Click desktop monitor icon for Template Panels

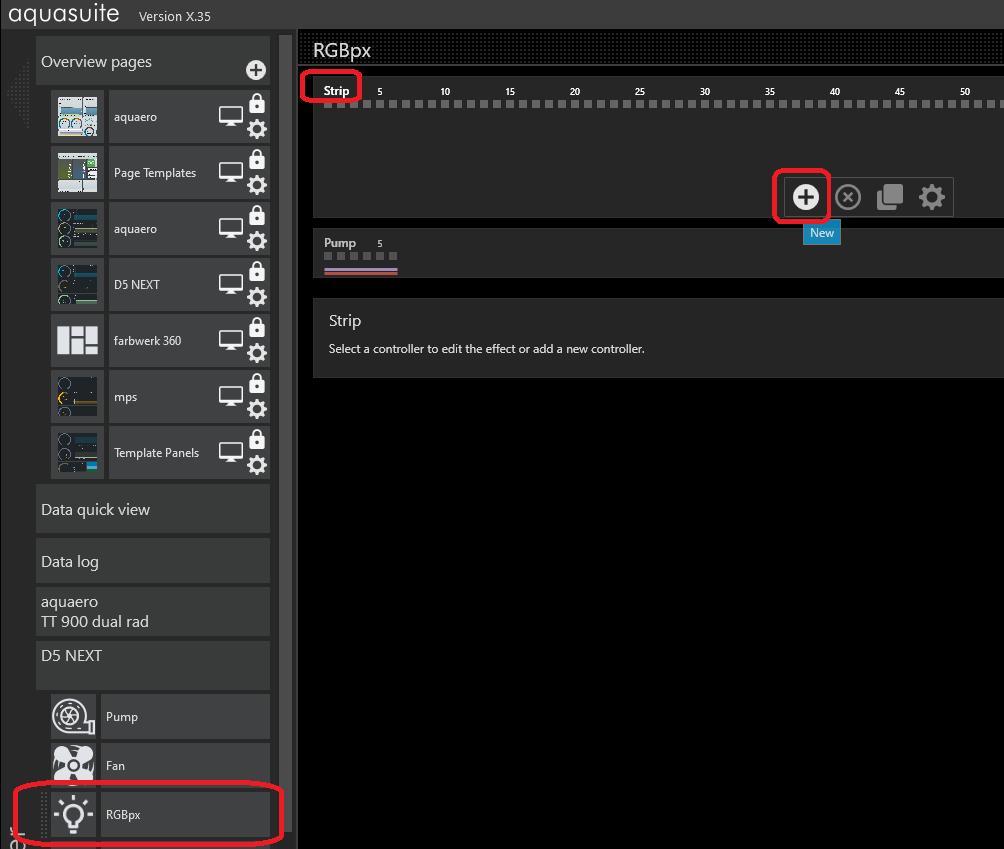pyautogui.click(x=231, y=452)
